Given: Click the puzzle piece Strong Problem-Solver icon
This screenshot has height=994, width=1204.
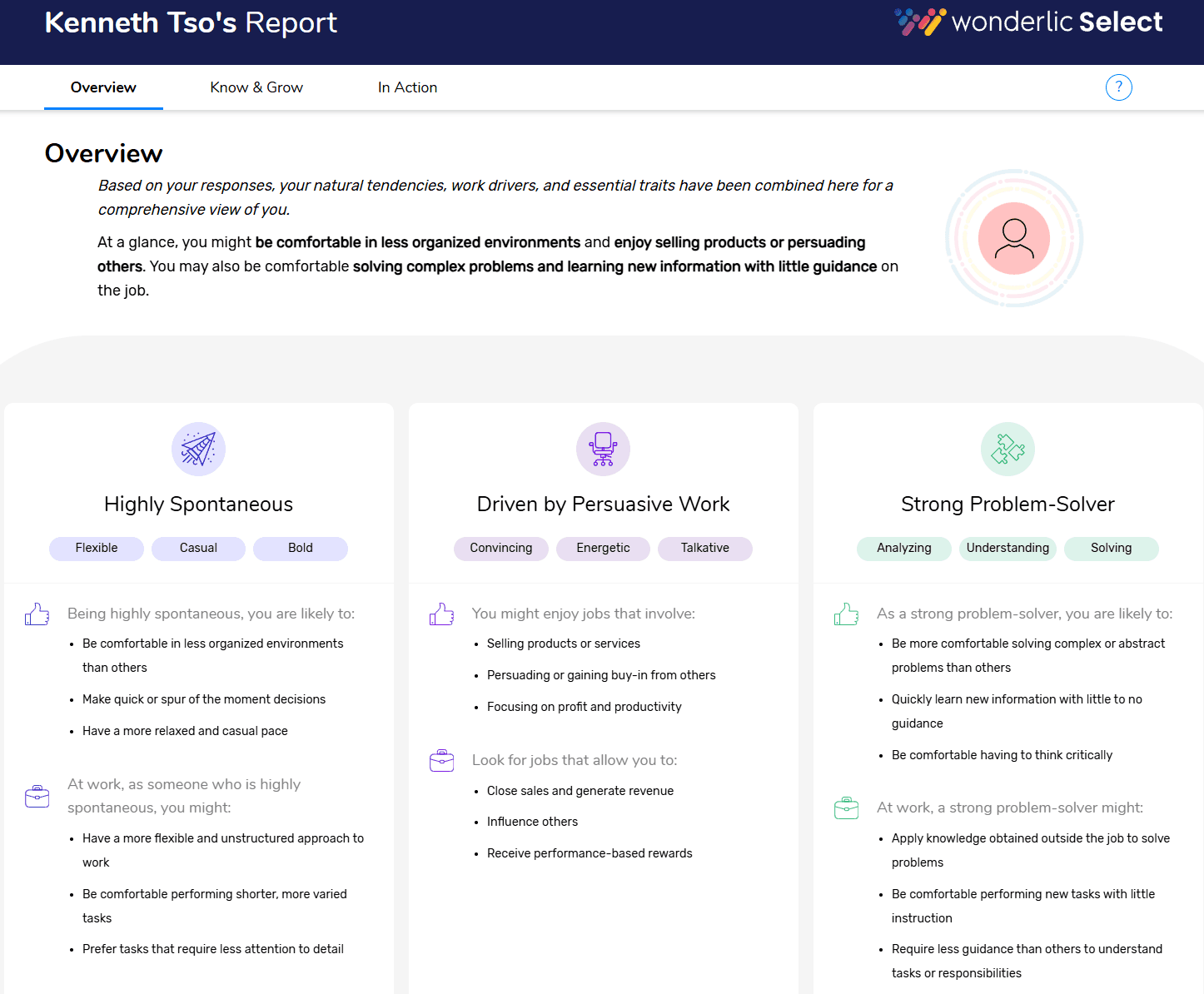Looking at the screenshot, I should tap(1007, 449).
